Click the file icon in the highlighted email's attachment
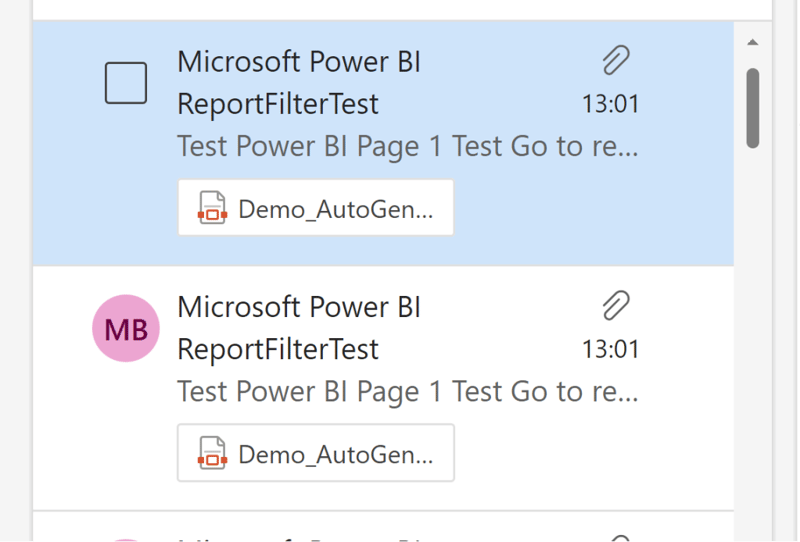 212,208
